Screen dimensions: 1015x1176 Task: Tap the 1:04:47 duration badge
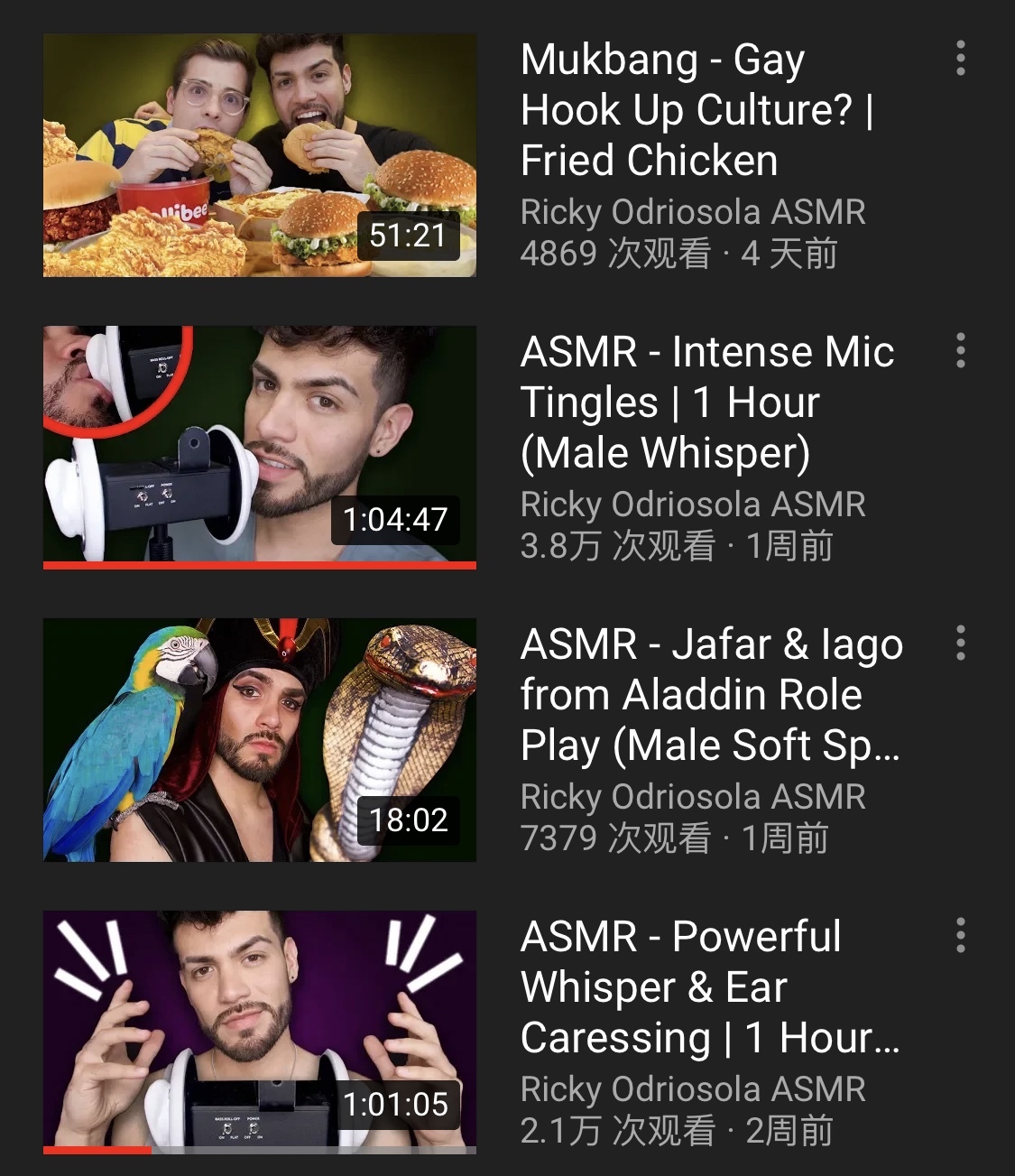[x=395, y=520]
